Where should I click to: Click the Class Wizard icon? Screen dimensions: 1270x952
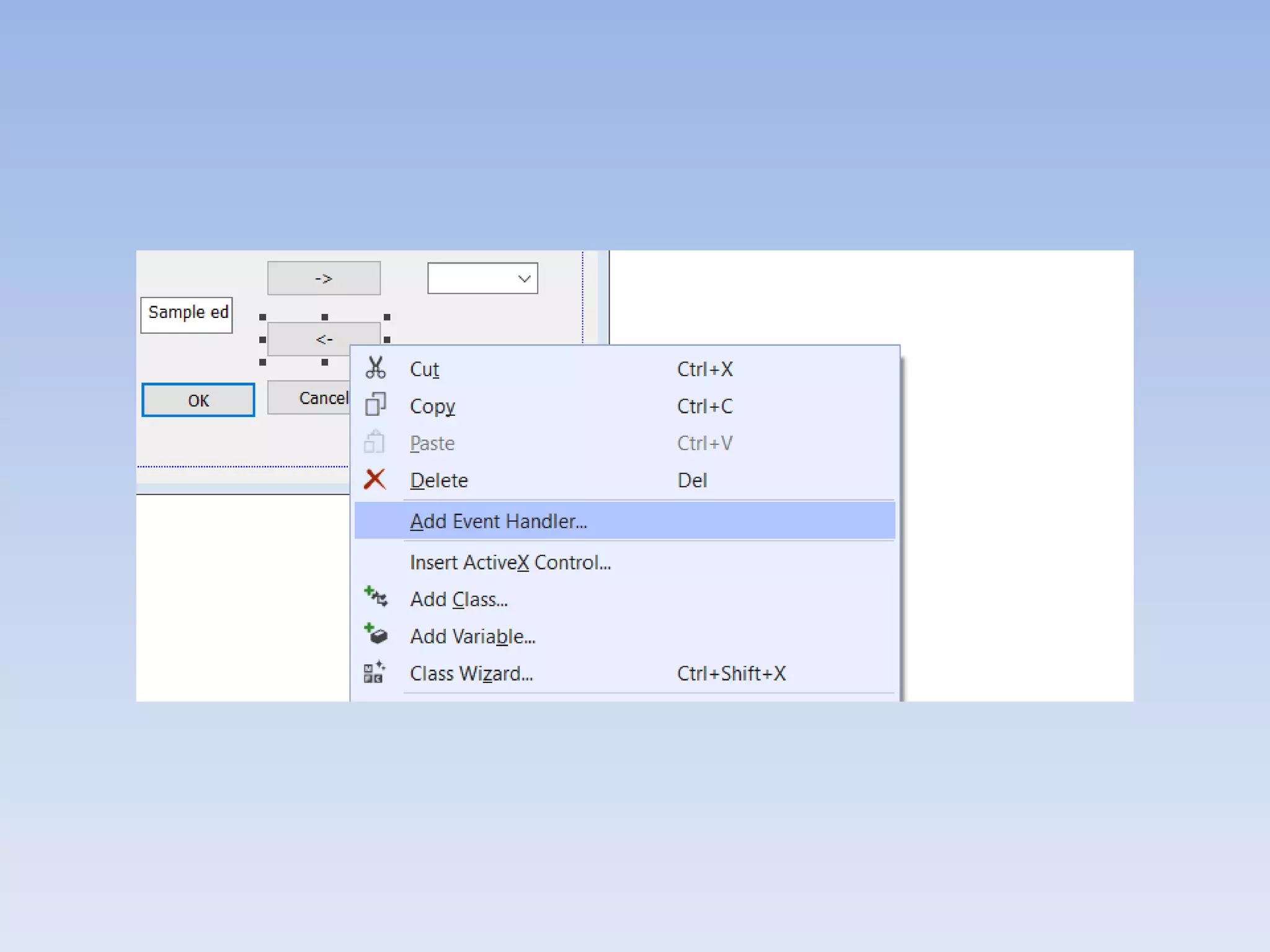coord(374,672)
